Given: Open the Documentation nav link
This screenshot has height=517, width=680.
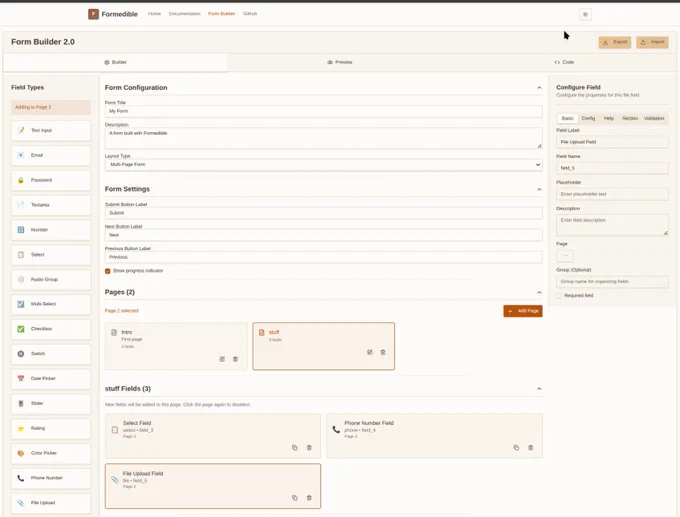Looking at the screenshot, I should [185, 14].
